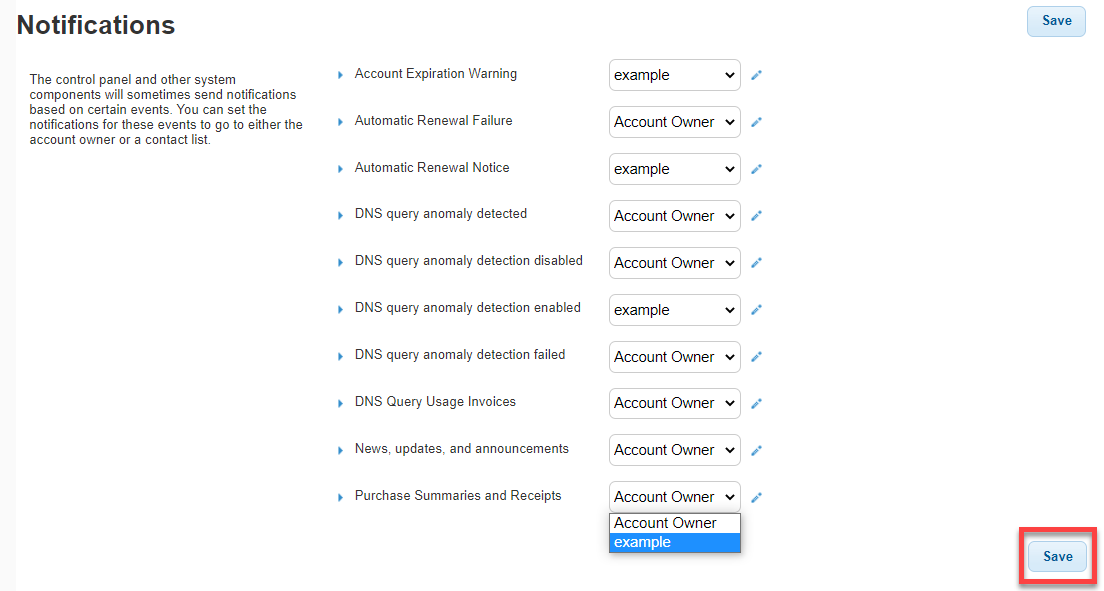Edit contact list for DNS Query Usage Invoices
The width and height of the screenshot is (1104, 591).
pyautogui.click(x=757, y=403)
